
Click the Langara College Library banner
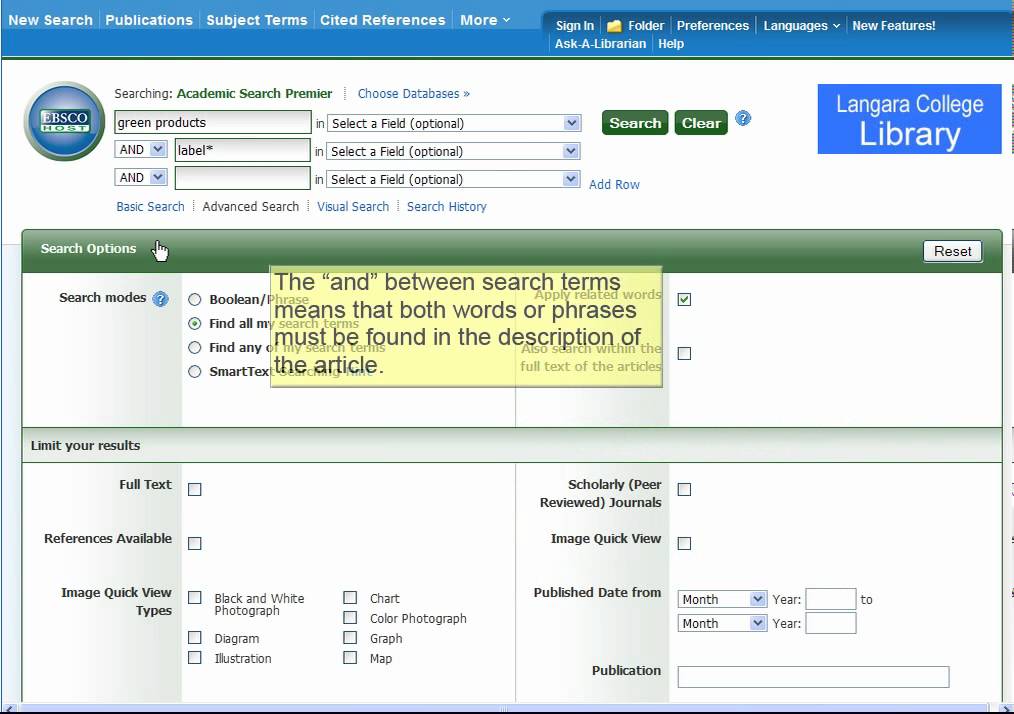click(909, 119)
